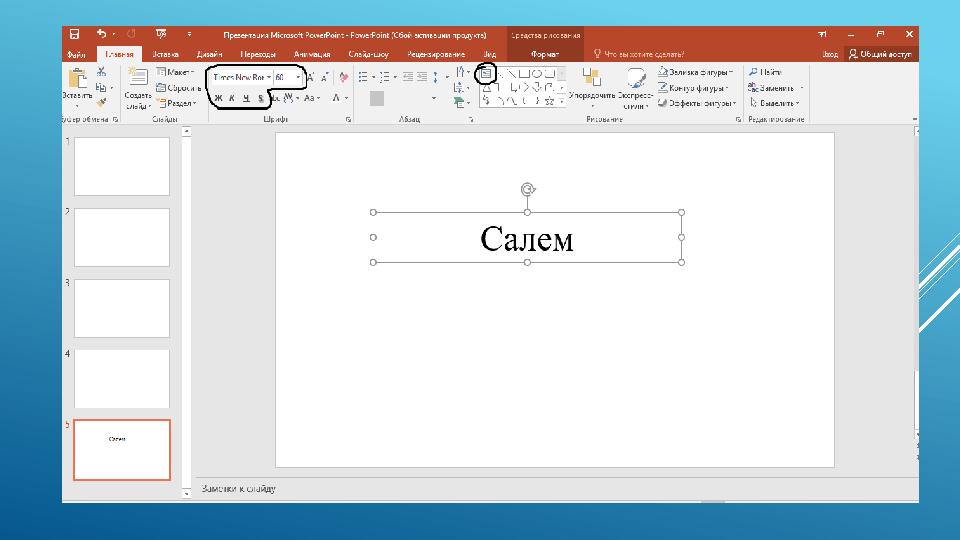Screen dimensions: 960x540
Task: Switch to the Вставка ribbon tab
Action: coord(165,54)
